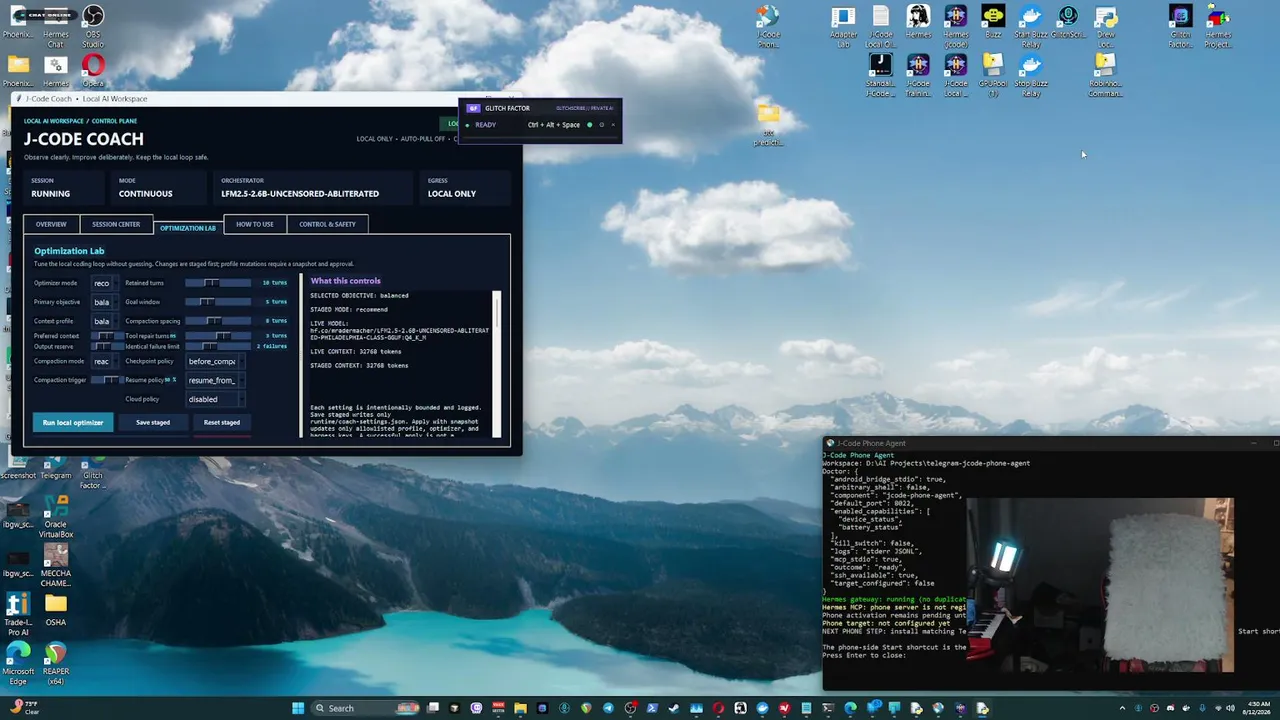1280x720 pixels.
Task: Open File Explorer from the taskbar
Action: [x=520, y=708]
